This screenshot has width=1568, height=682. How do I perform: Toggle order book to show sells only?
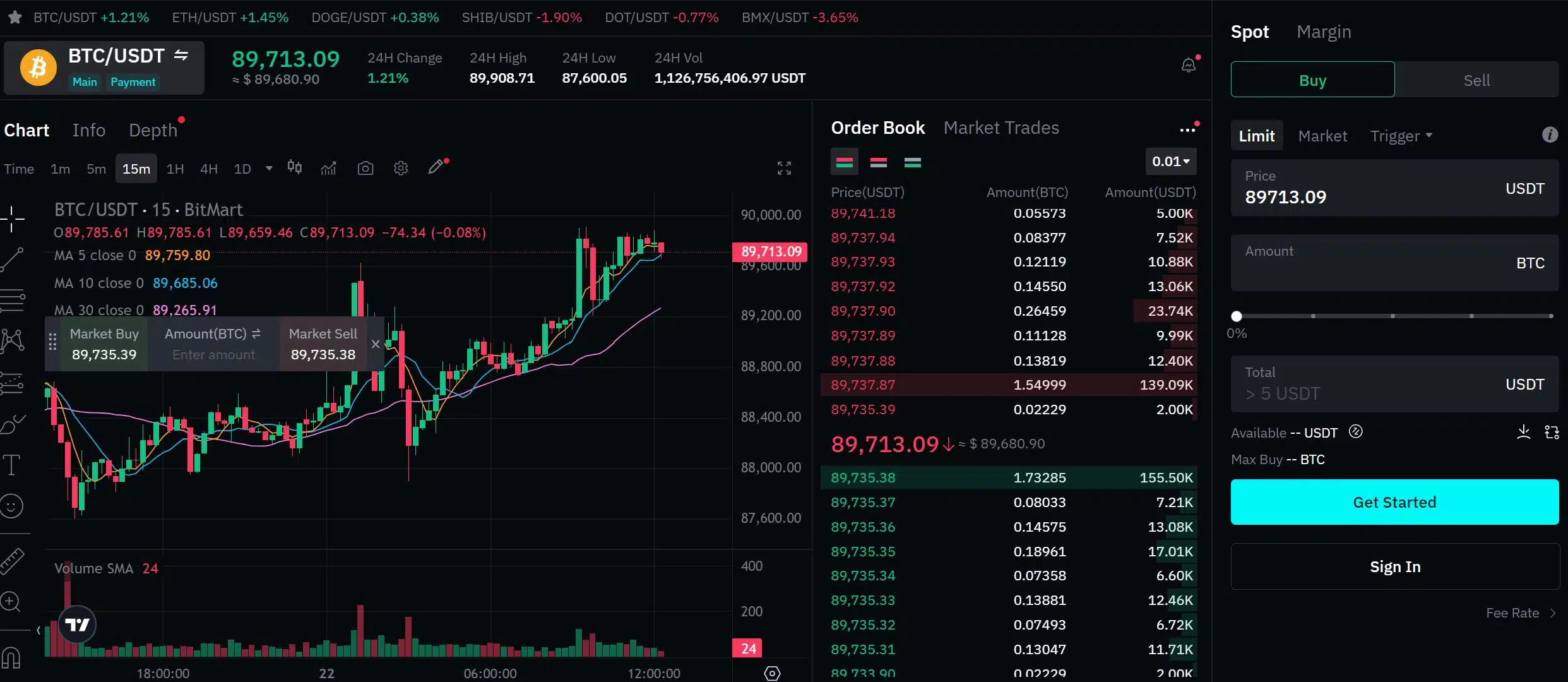879,162
